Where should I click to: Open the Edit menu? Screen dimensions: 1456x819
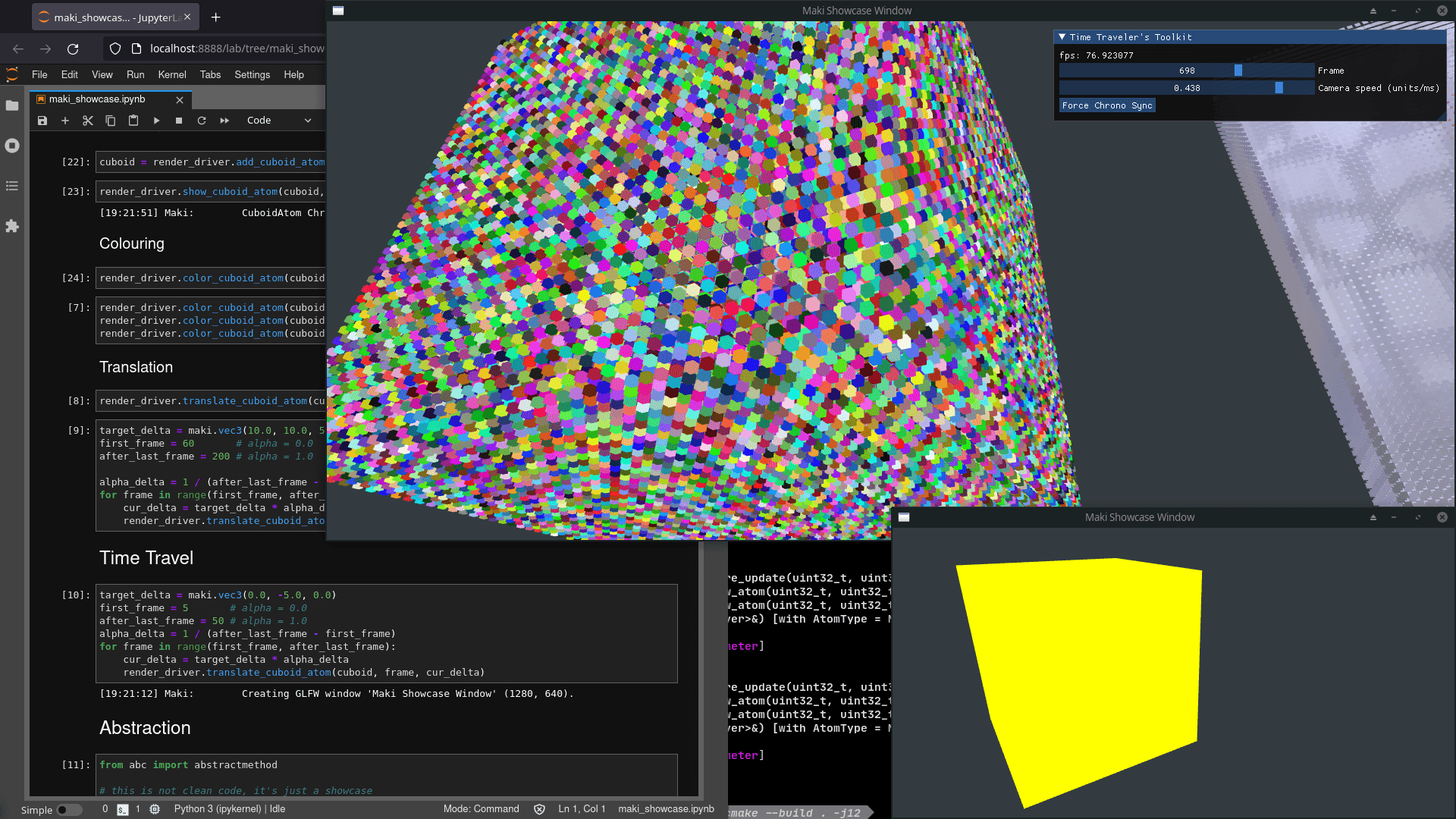70,74
